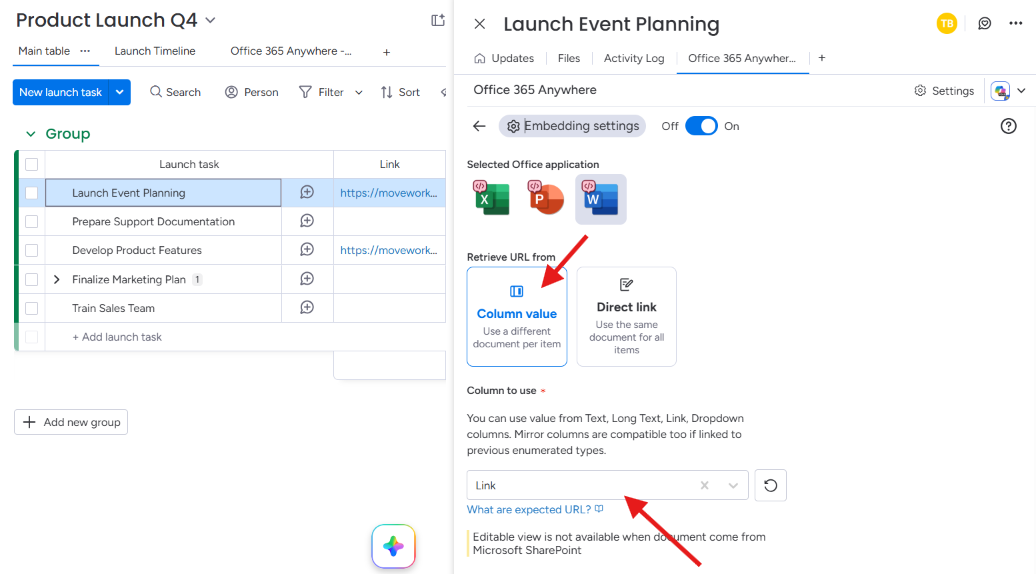Open conversation for Prepare Support Documentation
Image resolution: width=1036 pixels, height=574 pixels.
(307, 221)
